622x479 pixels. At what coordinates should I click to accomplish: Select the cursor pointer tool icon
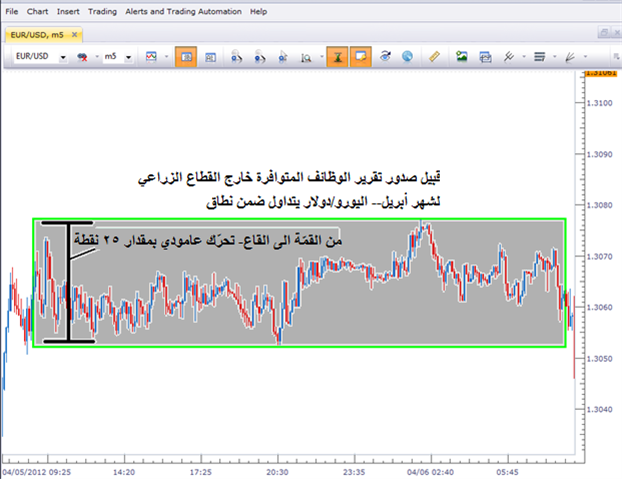(283, 57)
